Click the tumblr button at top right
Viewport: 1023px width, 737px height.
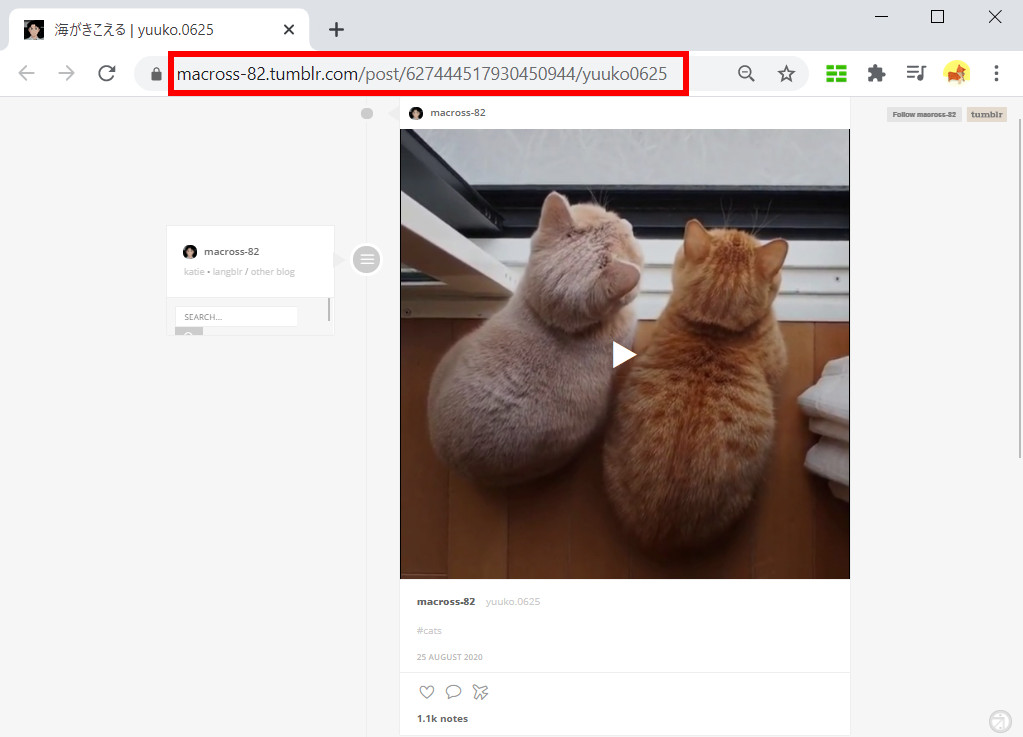pyautogui.click(x=986, y=115)
